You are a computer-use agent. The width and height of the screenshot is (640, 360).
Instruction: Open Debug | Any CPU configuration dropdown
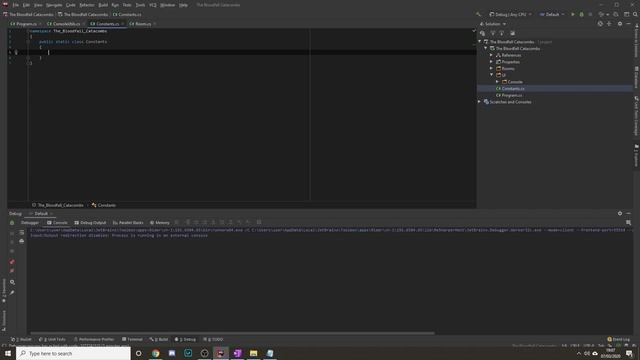coord(510,14)
